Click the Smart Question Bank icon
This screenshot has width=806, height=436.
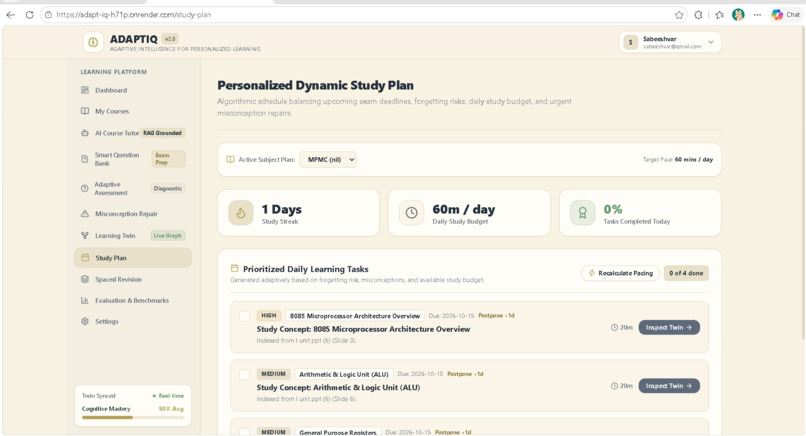click(85, 159)
